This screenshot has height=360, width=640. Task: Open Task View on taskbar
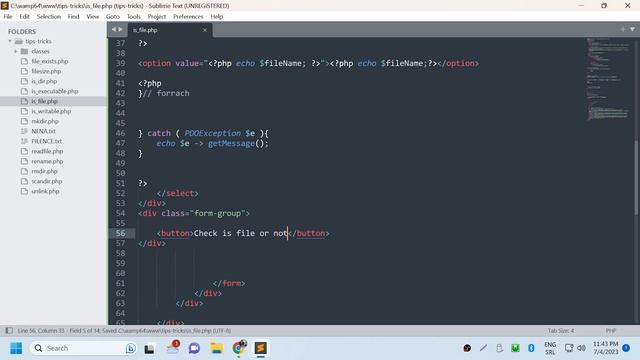coord(149,349)
